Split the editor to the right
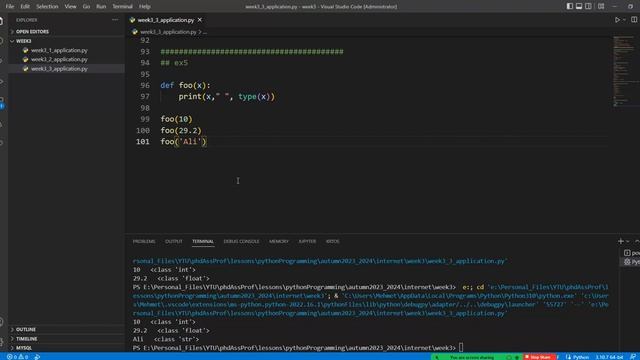640x360 pixels. tap(634, 20)
